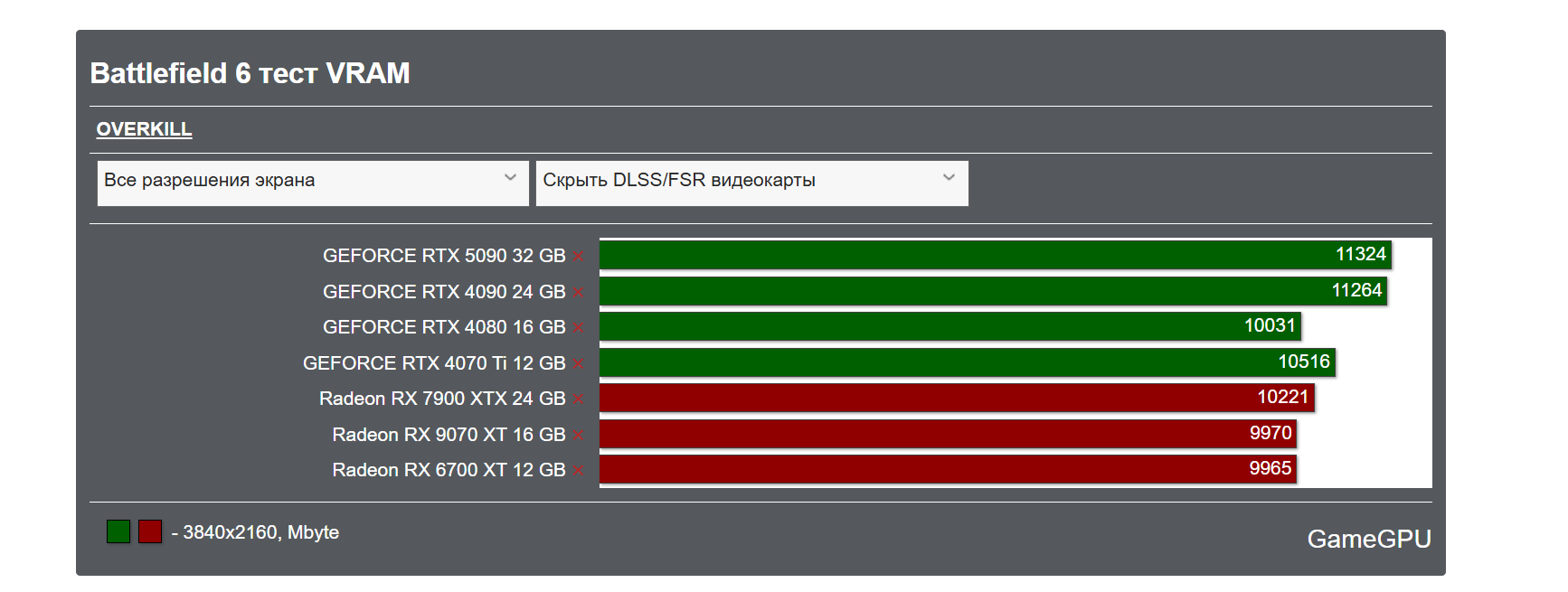Click the GEFORCE RTX 4090 24 GB label
The height and width of the screenshot is (592, 1568).
(x=444, y=292)
